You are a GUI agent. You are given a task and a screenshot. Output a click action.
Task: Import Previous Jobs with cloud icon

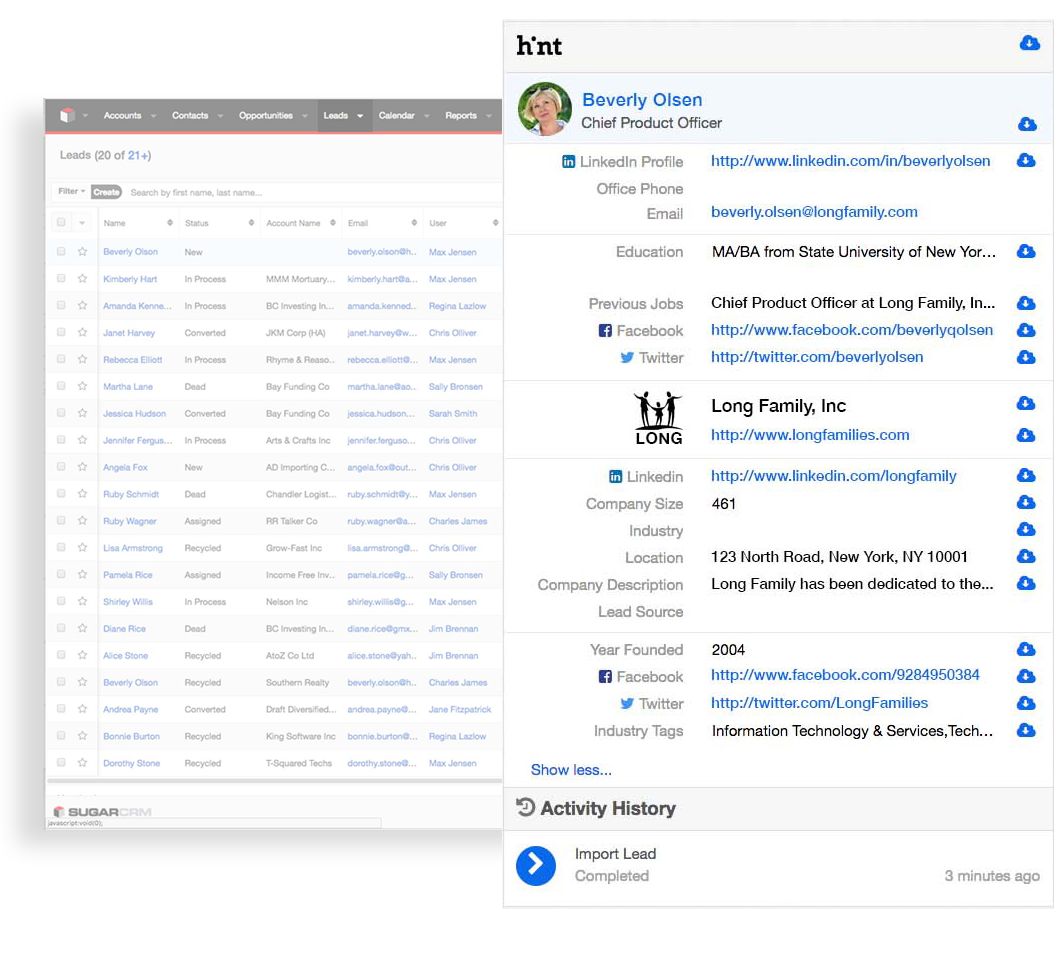click(x=1026, y=303)
